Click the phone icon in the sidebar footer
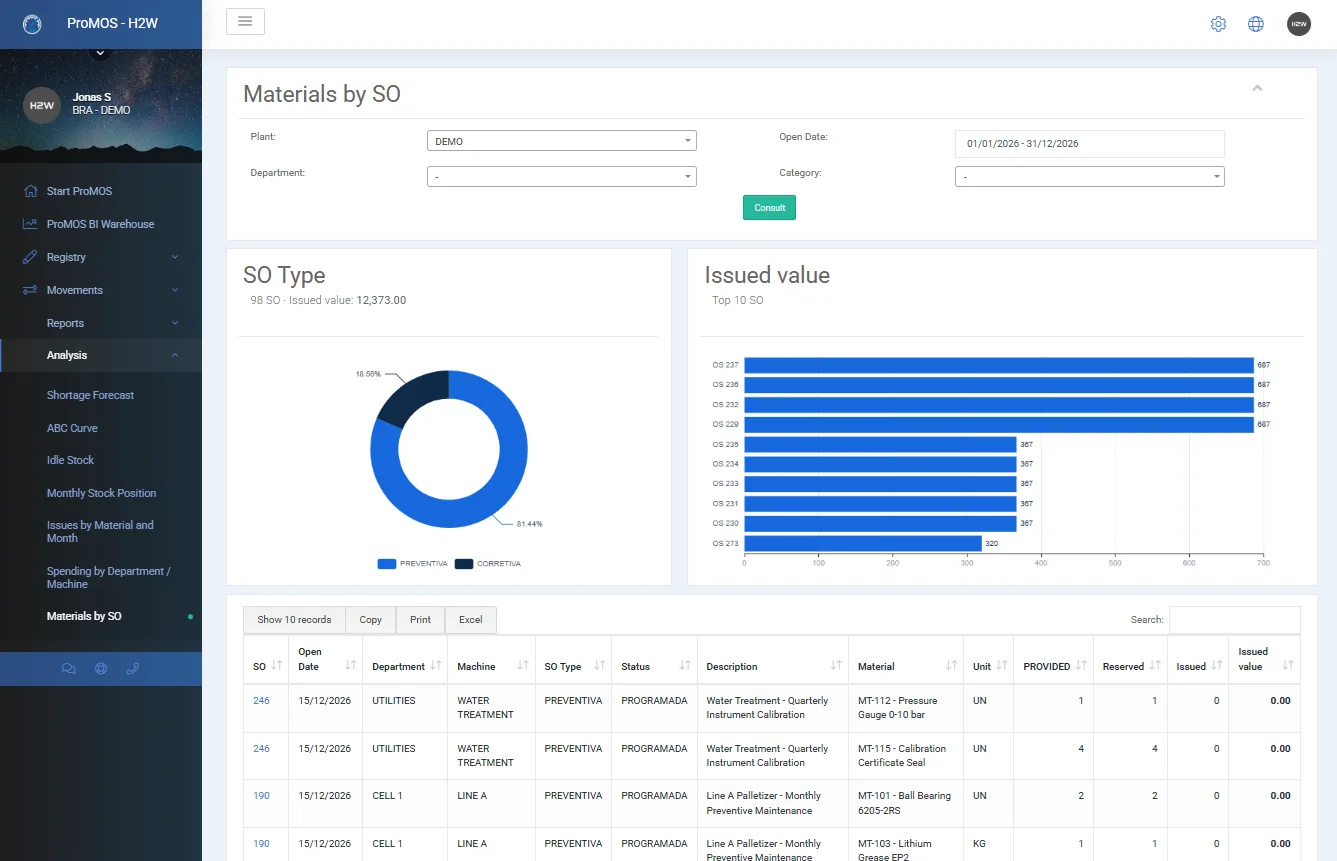This screenshot has width=1337, height=861. point(133,669)
